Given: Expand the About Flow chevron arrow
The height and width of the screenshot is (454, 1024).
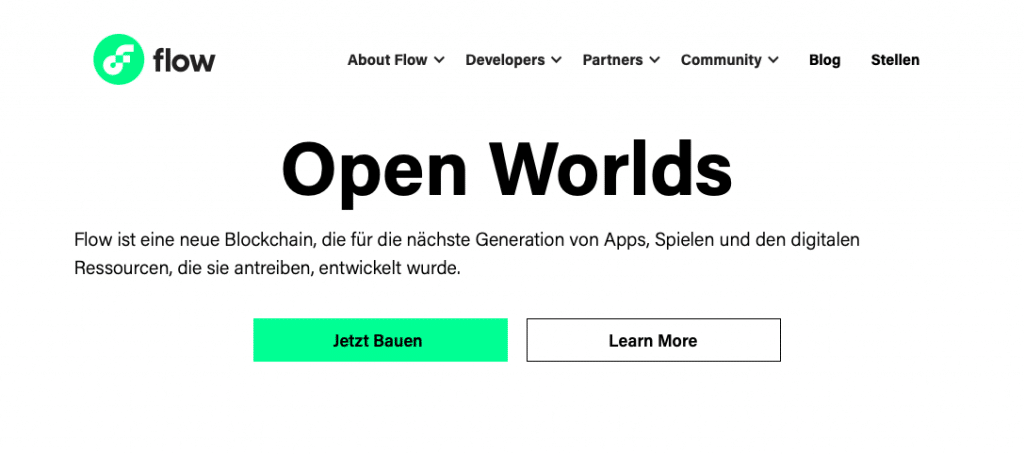Looking at the screenshot, I should click(x=440, y=60).
